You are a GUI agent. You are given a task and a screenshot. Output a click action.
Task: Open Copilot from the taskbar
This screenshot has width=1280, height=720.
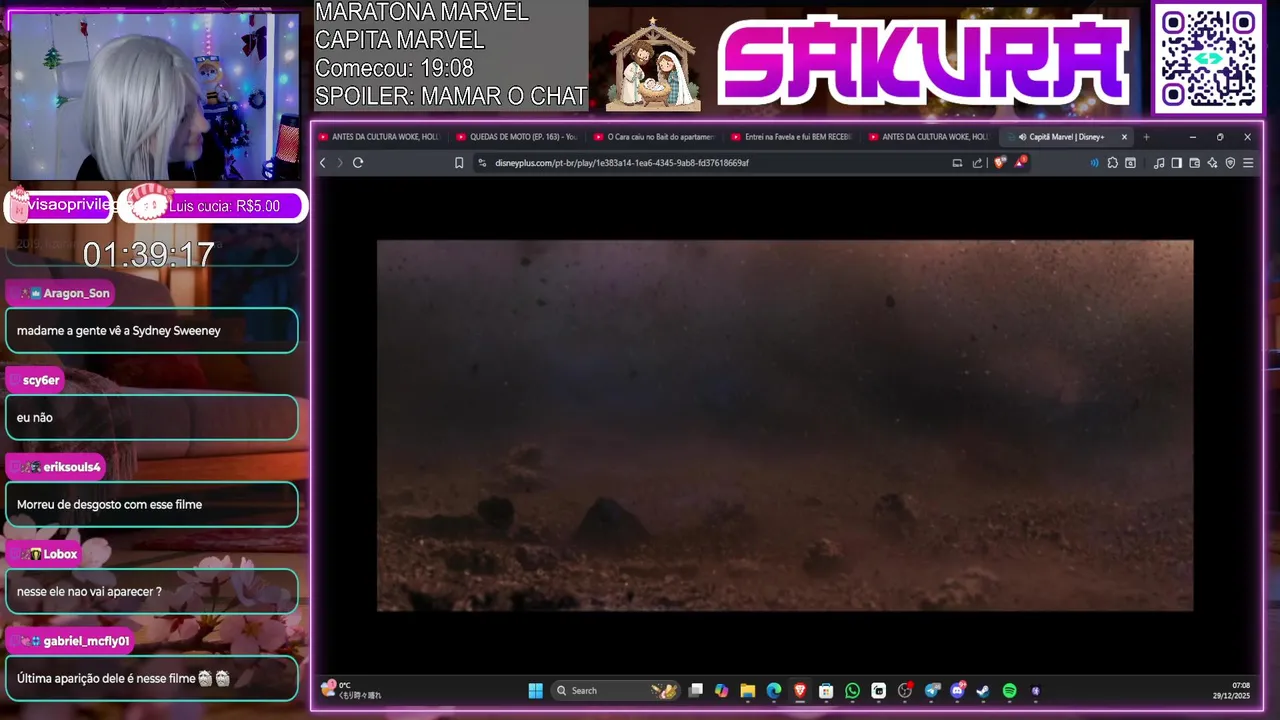(x=721, y=691)
